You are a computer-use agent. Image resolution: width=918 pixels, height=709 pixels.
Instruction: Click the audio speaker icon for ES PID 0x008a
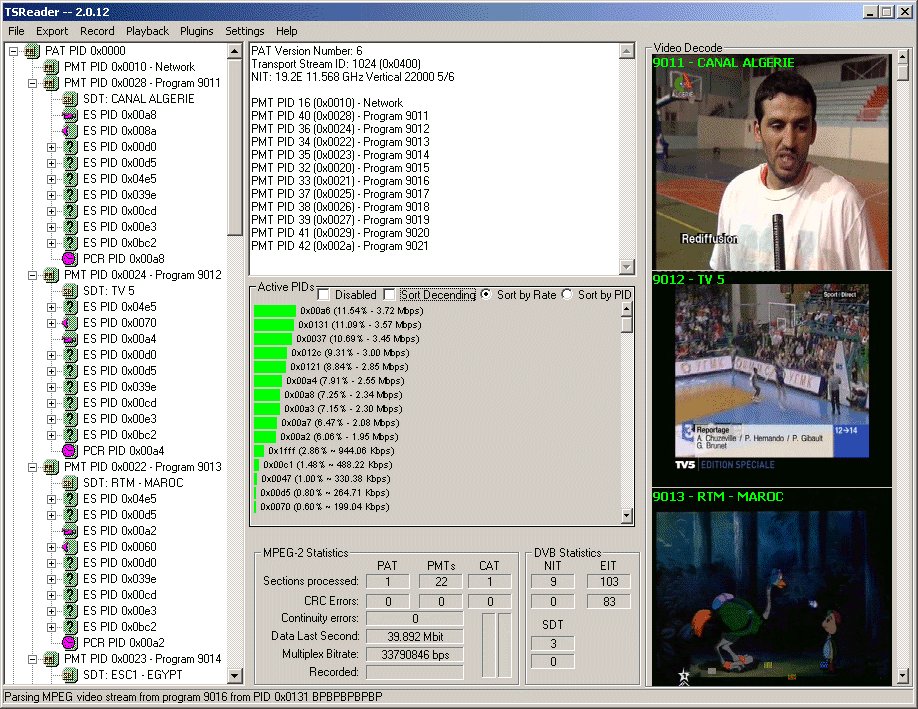point(69,131)
